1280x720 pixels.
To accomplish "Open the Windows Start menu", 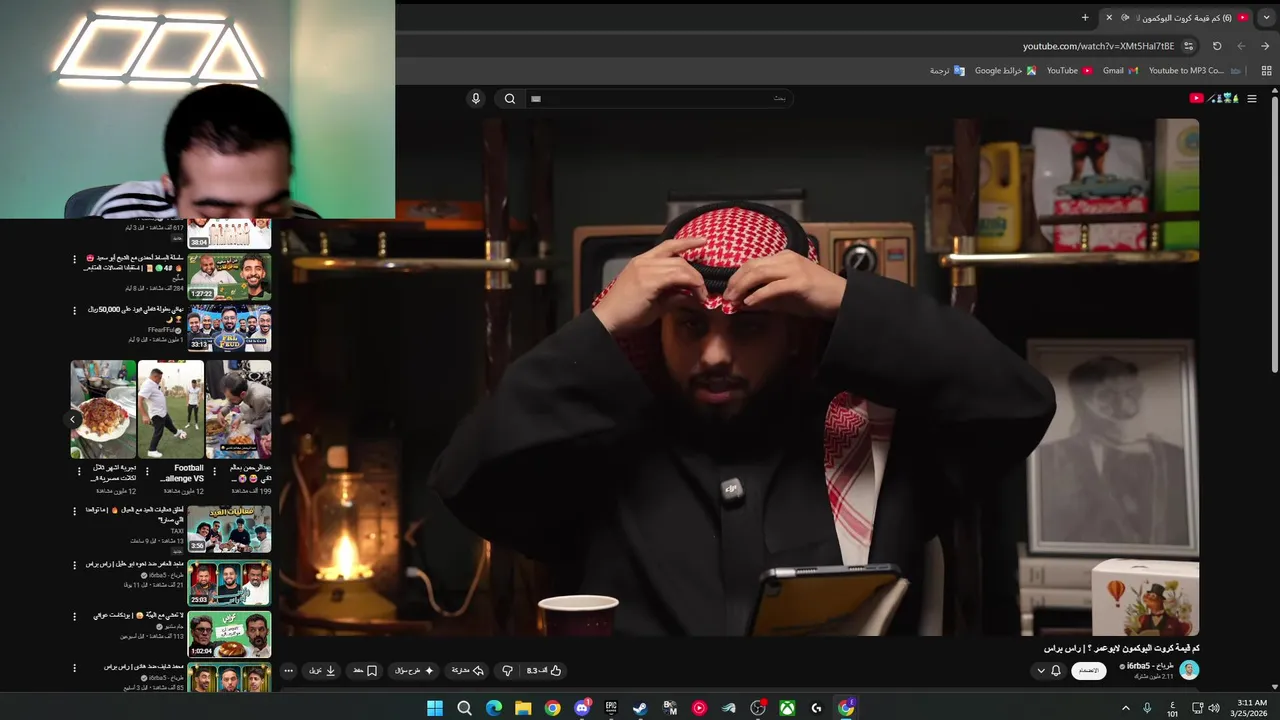I will point(435,708).
